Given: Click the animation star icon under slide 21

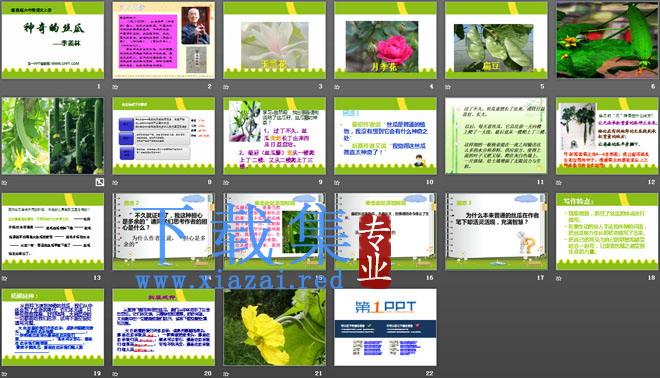Looking at the screenshot, I should point(226,374).
